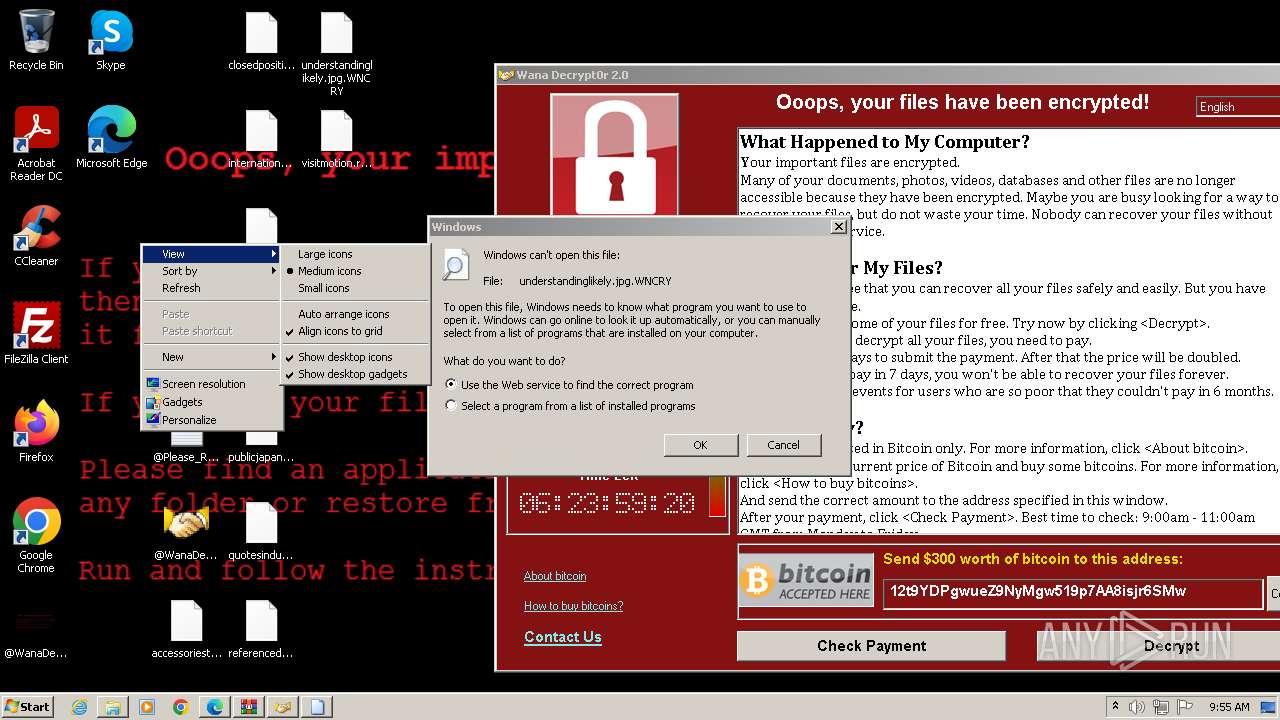
Task: Open Chrome from the taskbar
Action: pos(181,707)
